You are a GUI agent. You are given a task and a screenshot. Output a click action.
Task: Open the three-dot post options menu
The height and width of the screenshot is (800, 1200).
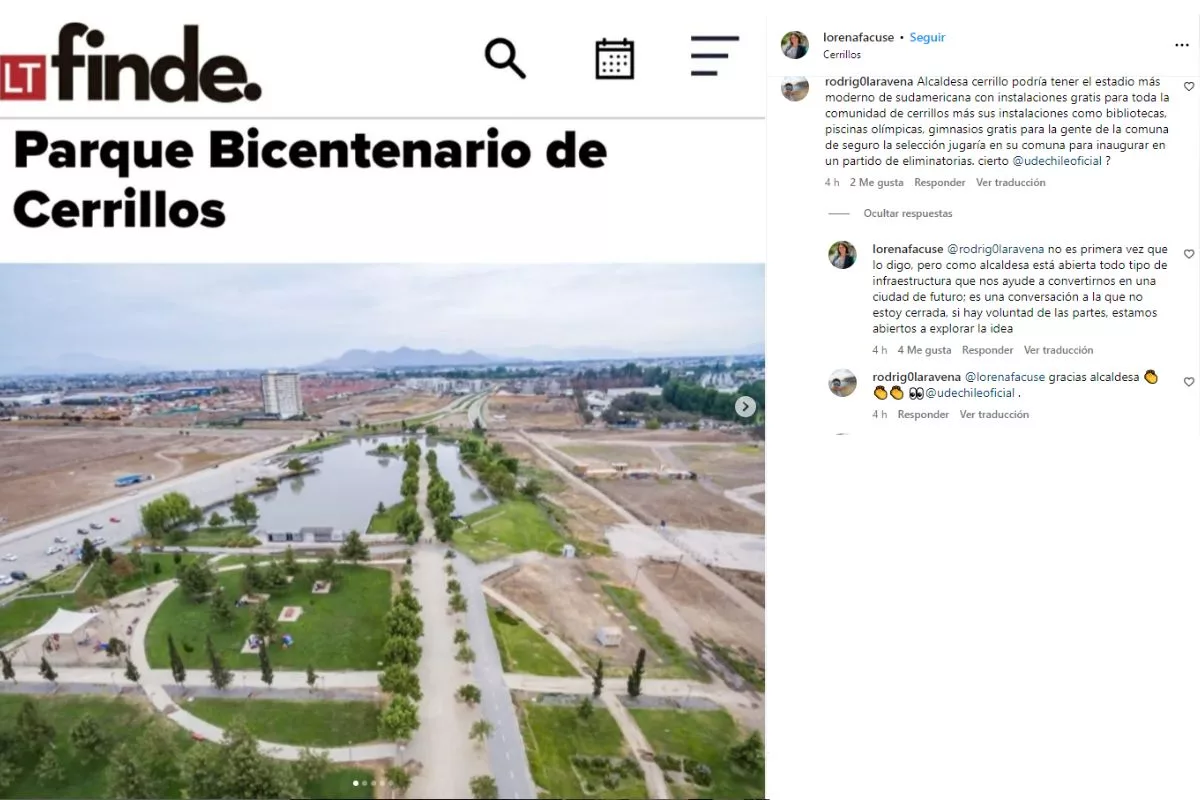coord(1182,45)
